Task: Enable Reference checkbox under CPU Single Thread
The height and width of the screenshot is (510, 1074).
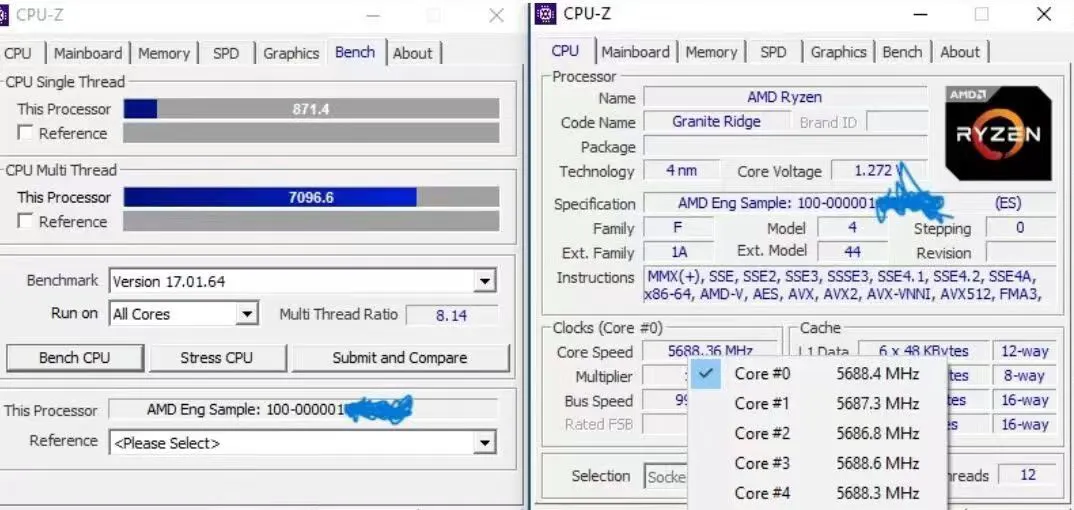Action: click(25, 133)
